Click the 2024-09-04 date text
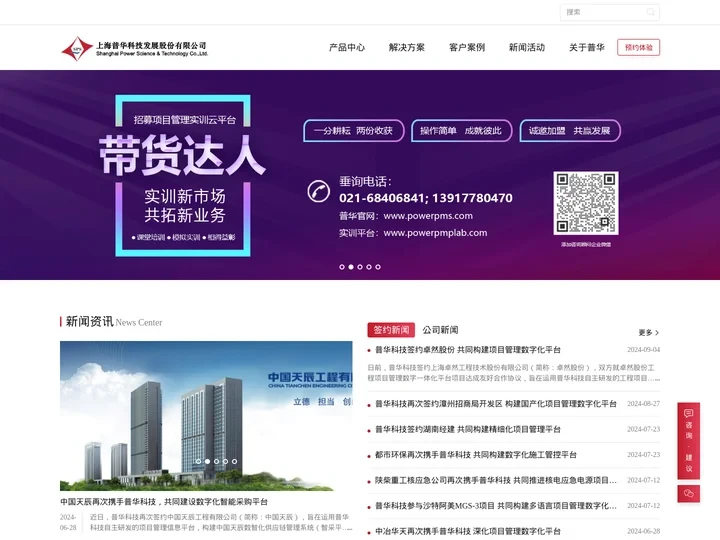 tap(643, 350)
